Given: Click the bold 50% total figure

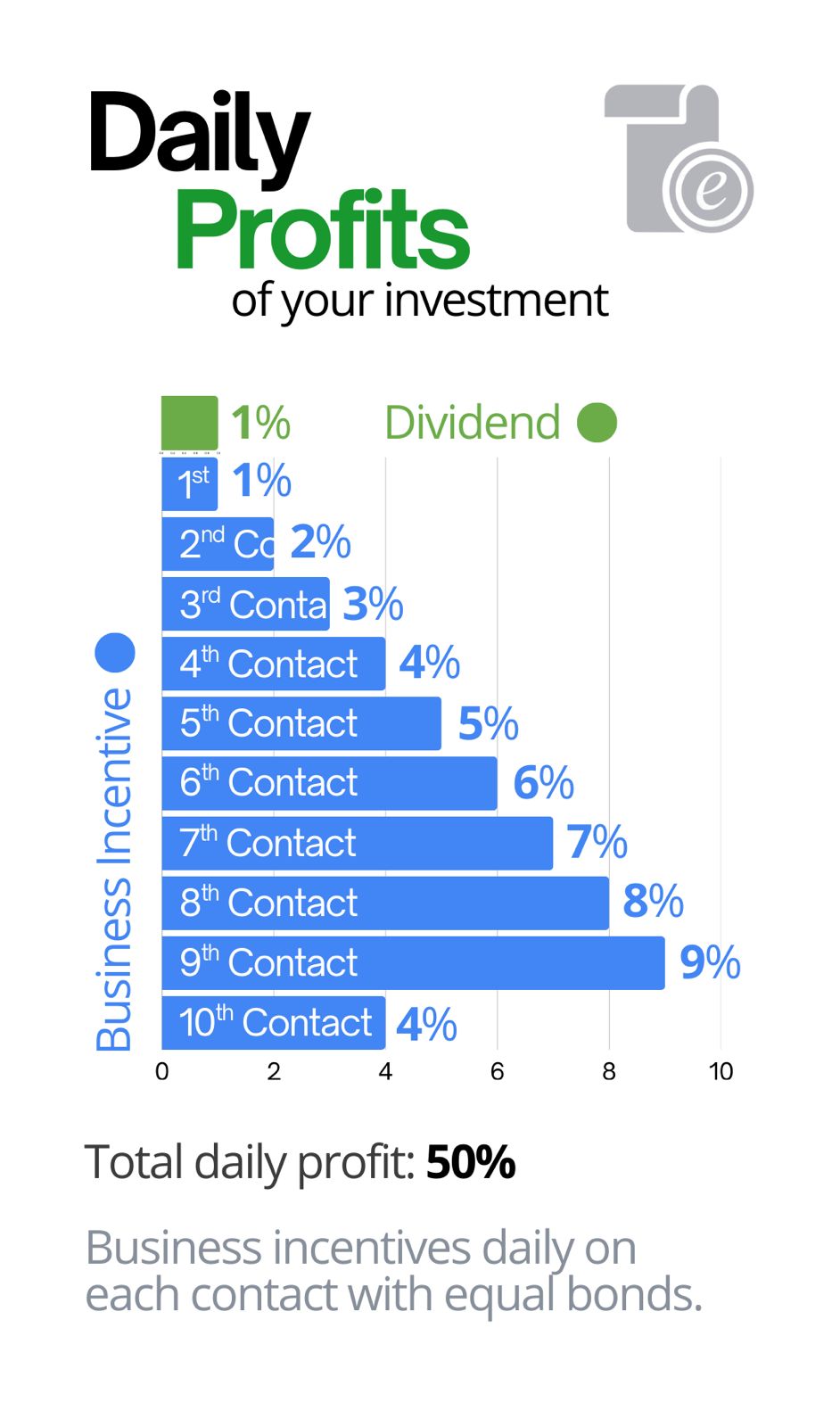Looking at the screenshot, I should [471, 1162].
